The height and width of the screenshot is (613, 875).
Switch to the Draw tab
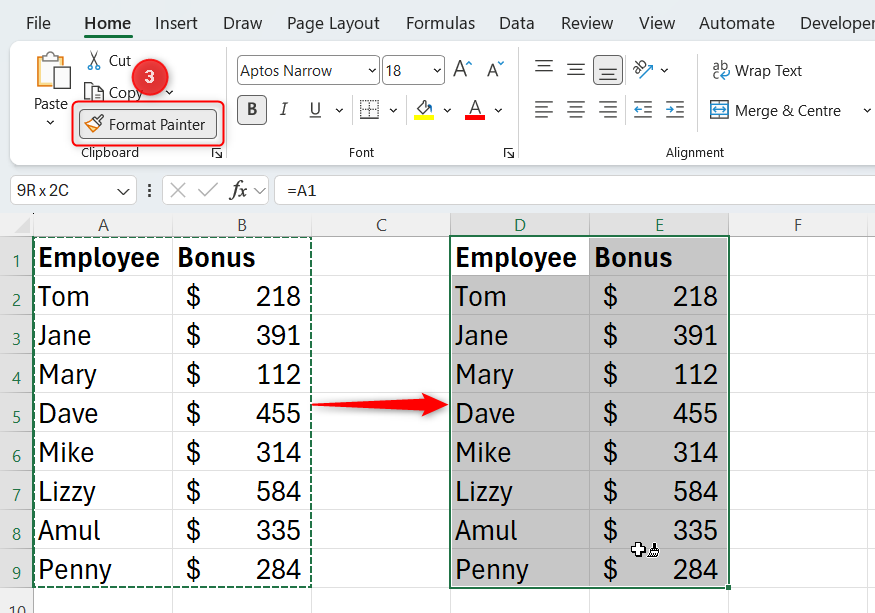point(242,23)
